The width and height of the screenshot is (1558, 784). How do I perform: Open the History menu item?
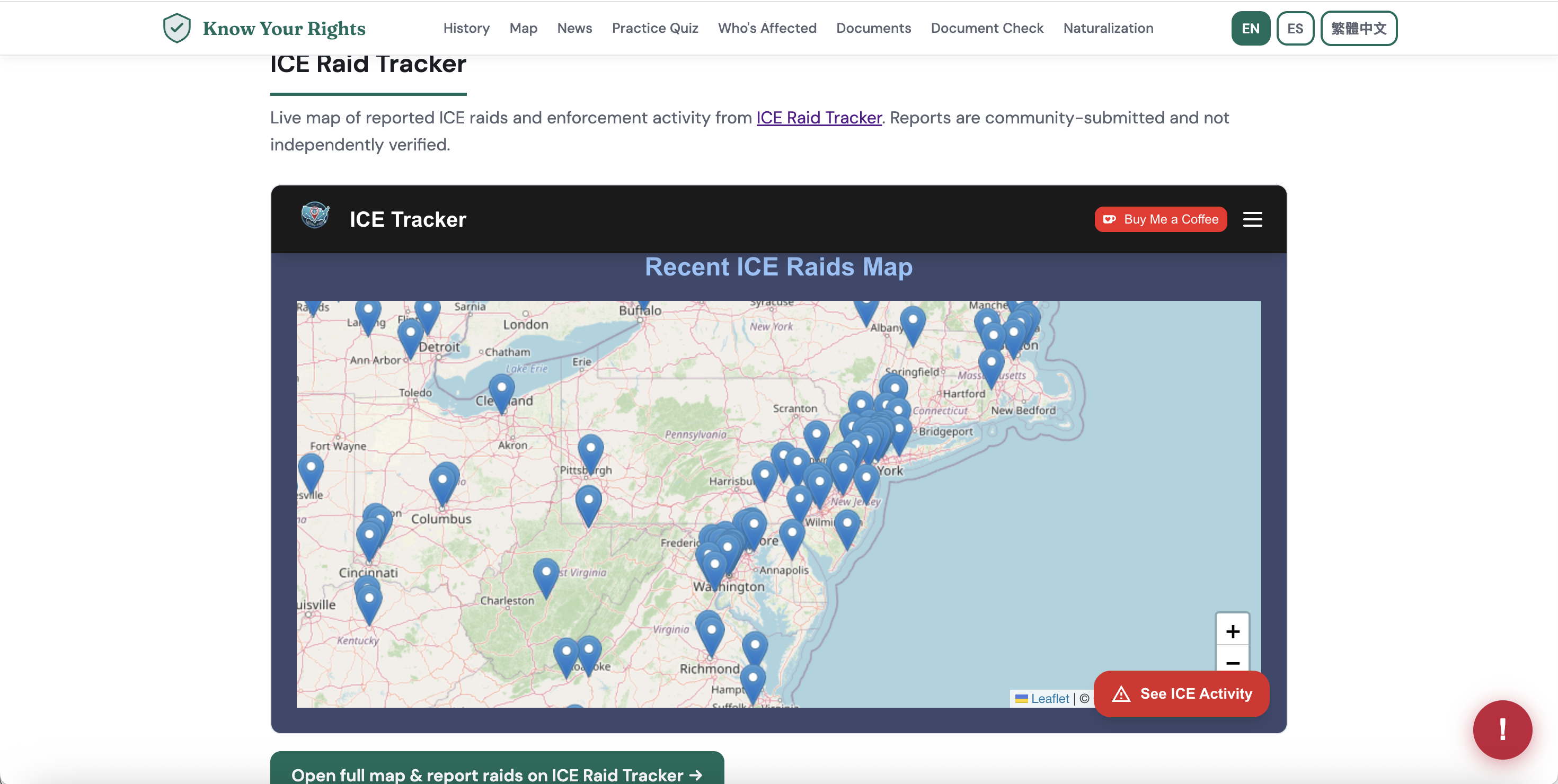pos(466,29)
